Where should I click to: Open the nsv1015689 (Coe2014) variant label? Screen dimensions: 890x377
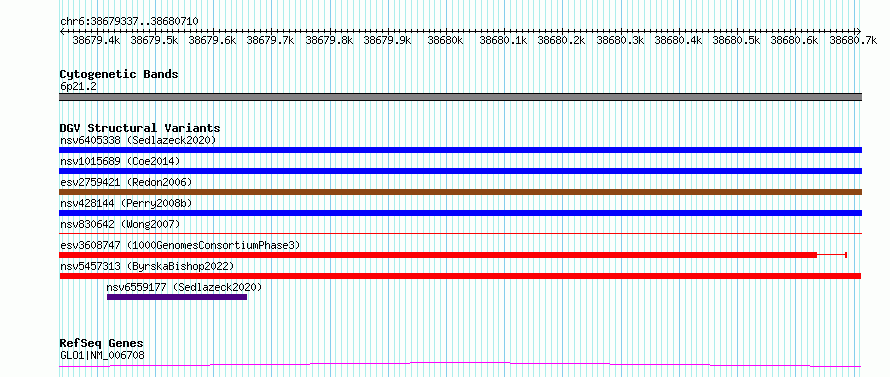tap(120, 161)
